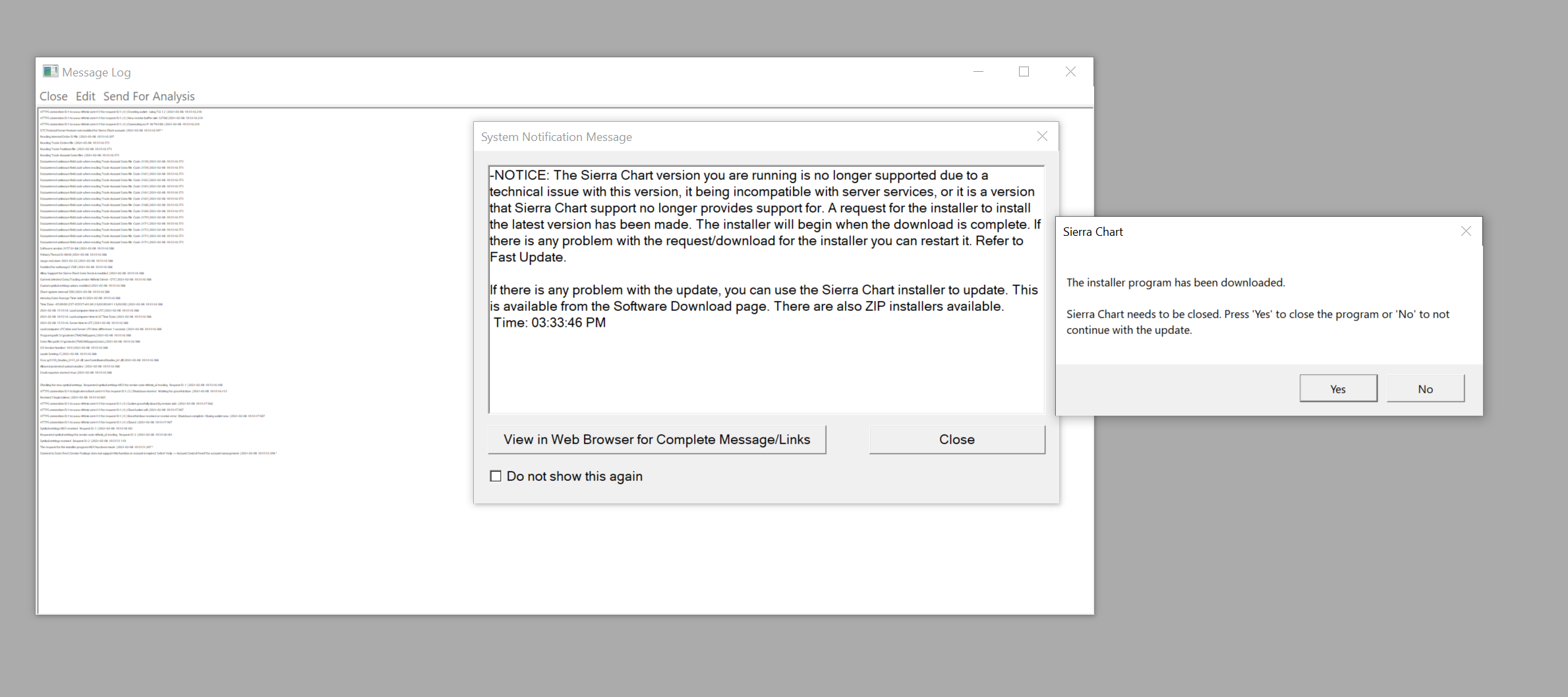Click 'Sierra Chart needs to be closed' message text
Viewport: 1568px width, 697px height.
[x=1258, y=322]
